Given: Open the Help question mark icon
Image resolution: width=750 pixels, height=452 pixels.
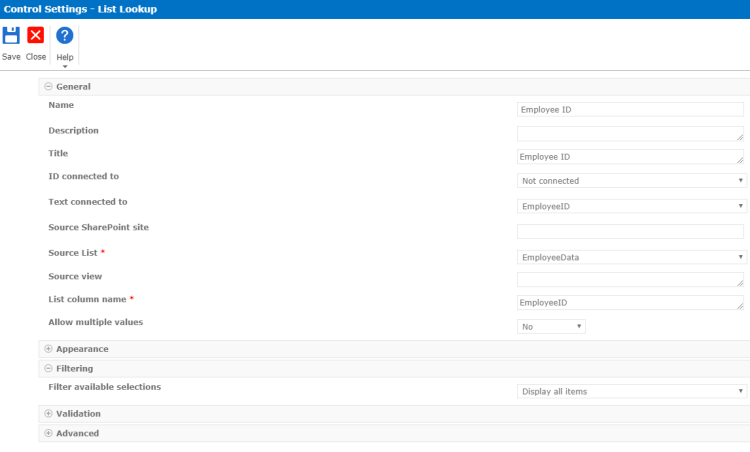Looking at the screenshot, I should tap(64, 36).
